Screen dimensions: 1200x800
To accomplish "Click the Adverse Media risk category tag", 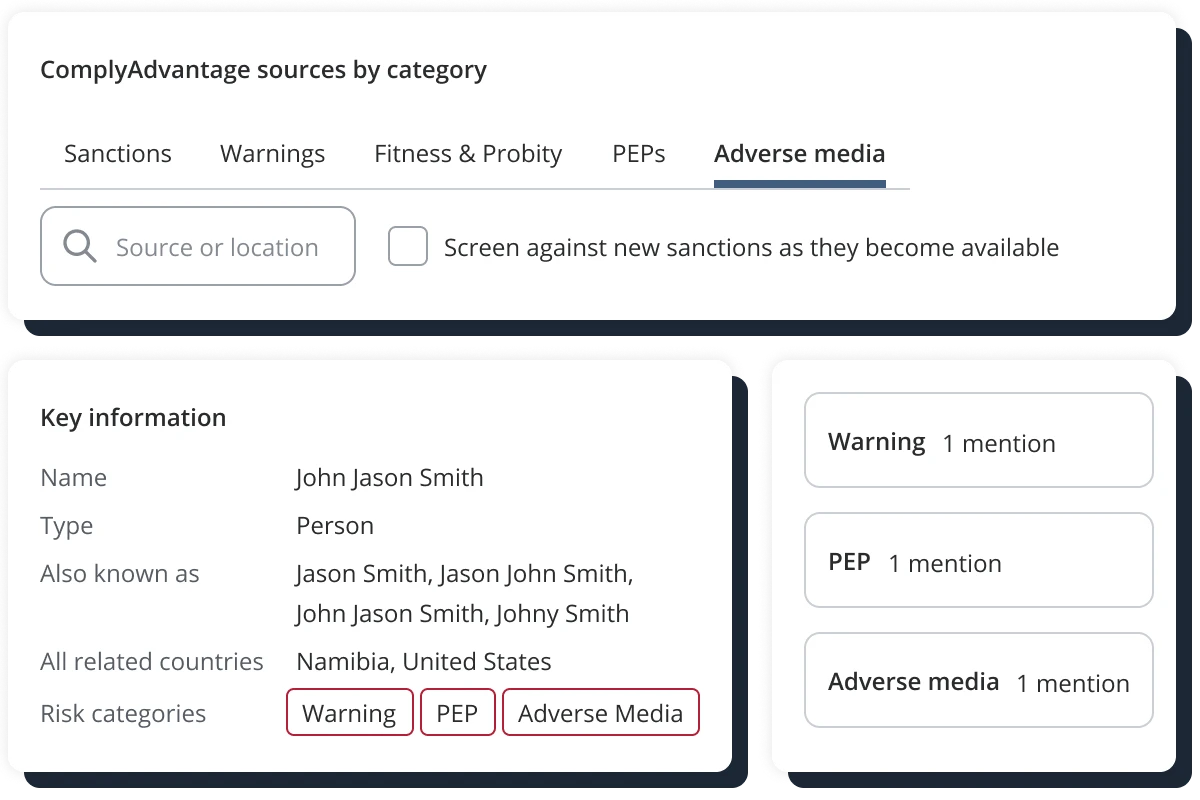I will click(600, 713).
